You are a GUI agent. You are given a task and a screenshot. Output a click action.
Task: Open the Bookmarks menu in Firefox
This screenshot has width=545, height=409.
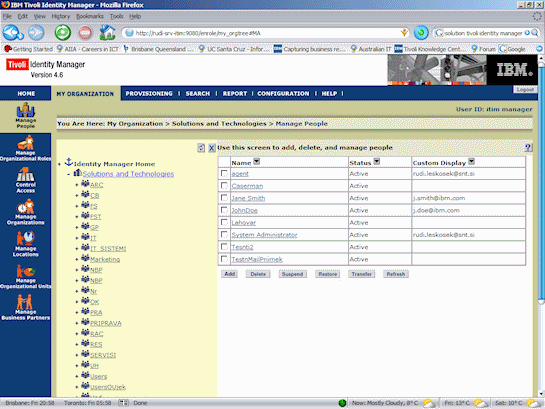[x=90, y=16]
